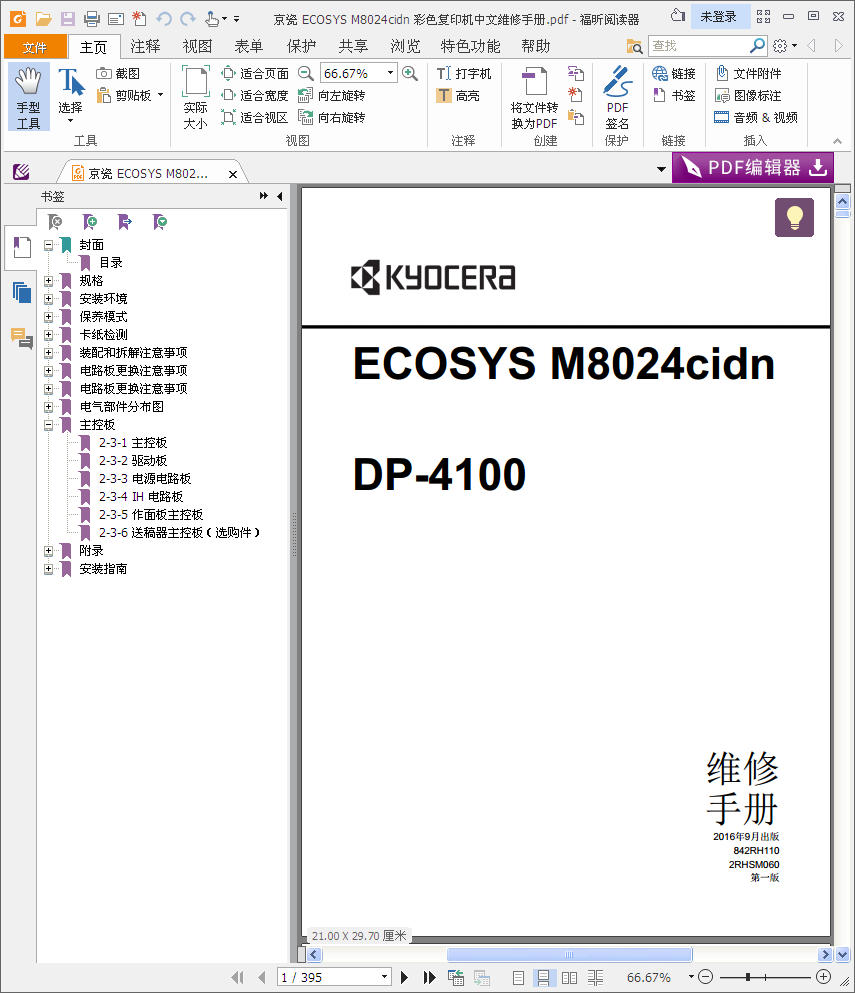Insert a Link (链接)
Viewport: 855px width, 993px height.
pos(674,73)
